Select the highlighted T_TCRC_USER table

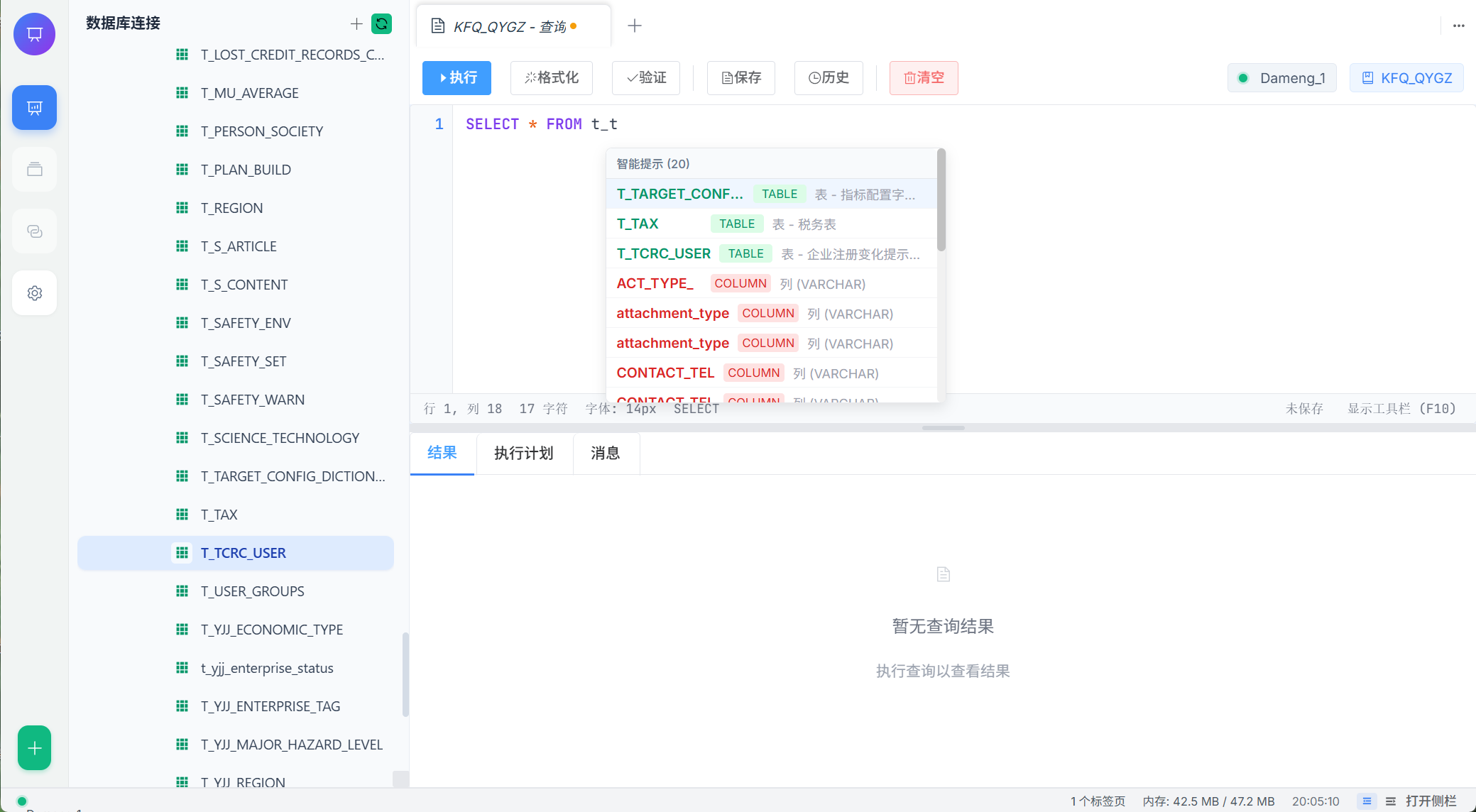point(236,553)
